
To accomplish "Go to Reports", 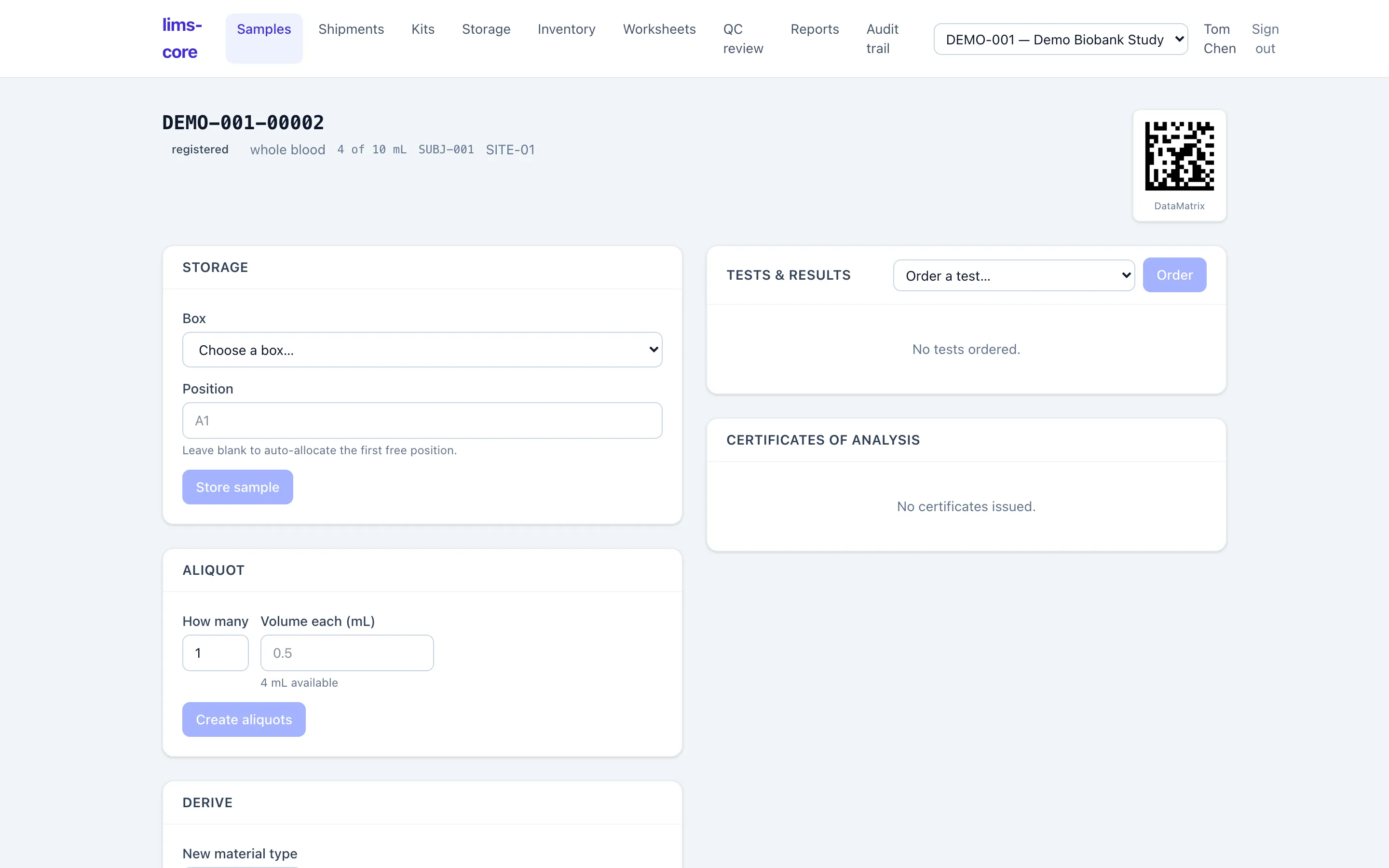I will 815,29.
